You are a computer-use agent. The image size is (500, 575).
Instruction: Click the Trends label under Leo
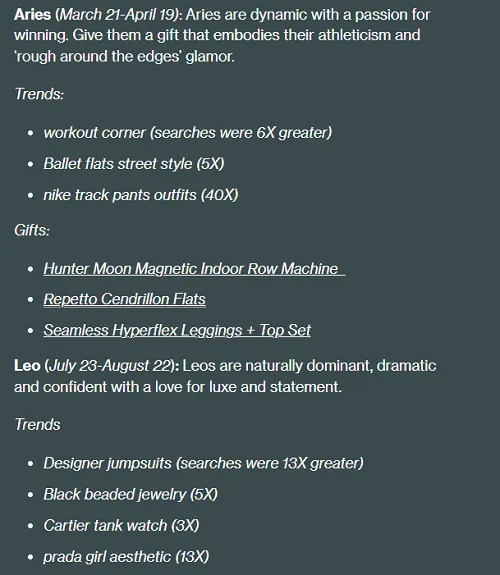(37, 425)
